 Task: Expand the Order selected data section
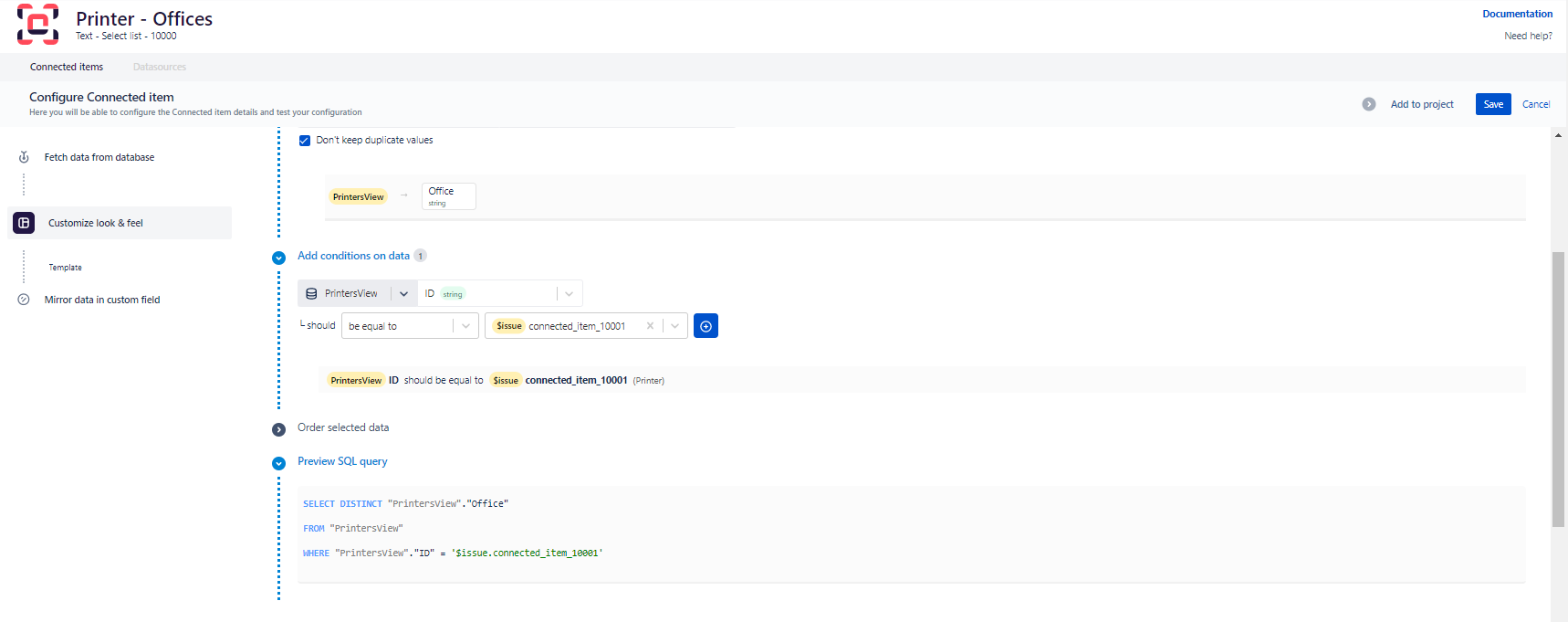point(278,429)
